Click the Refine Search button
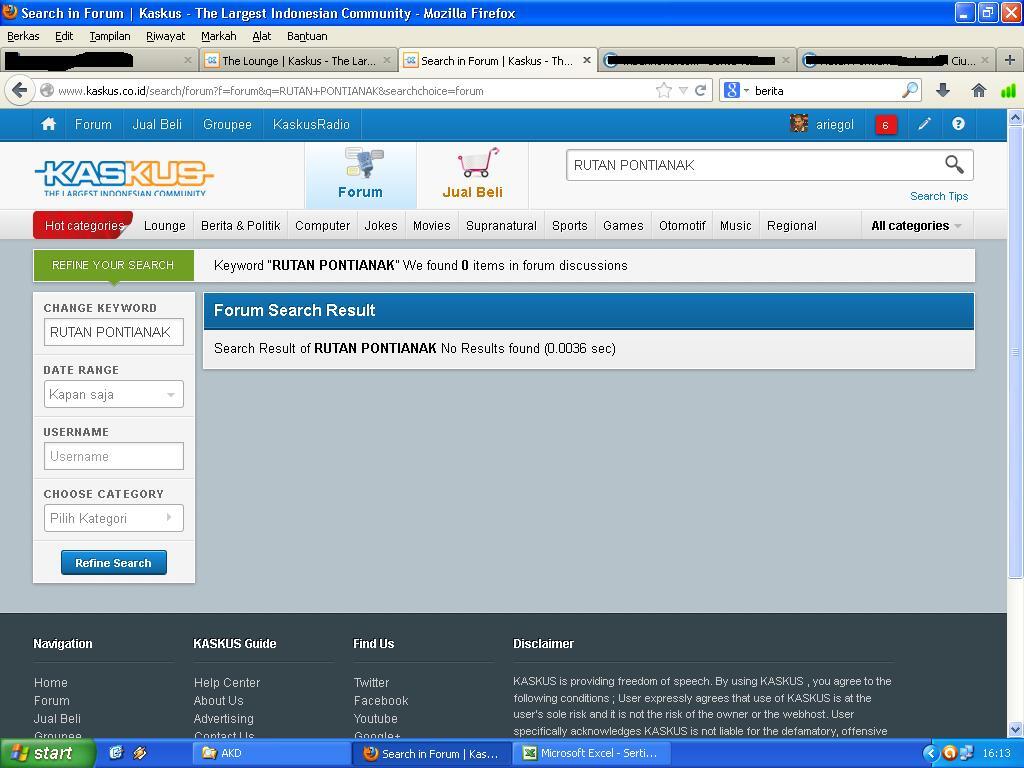1024x768 pixels. click(x=114, y=562)
